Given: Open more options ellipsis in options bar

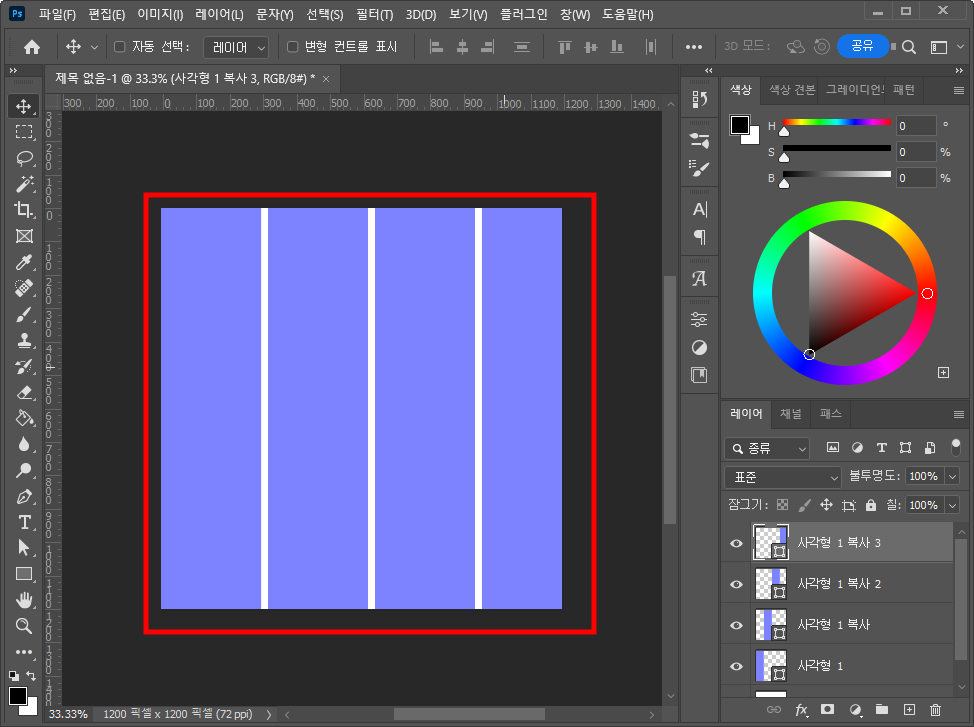Looking at the screenshot, I should (694, 47).
